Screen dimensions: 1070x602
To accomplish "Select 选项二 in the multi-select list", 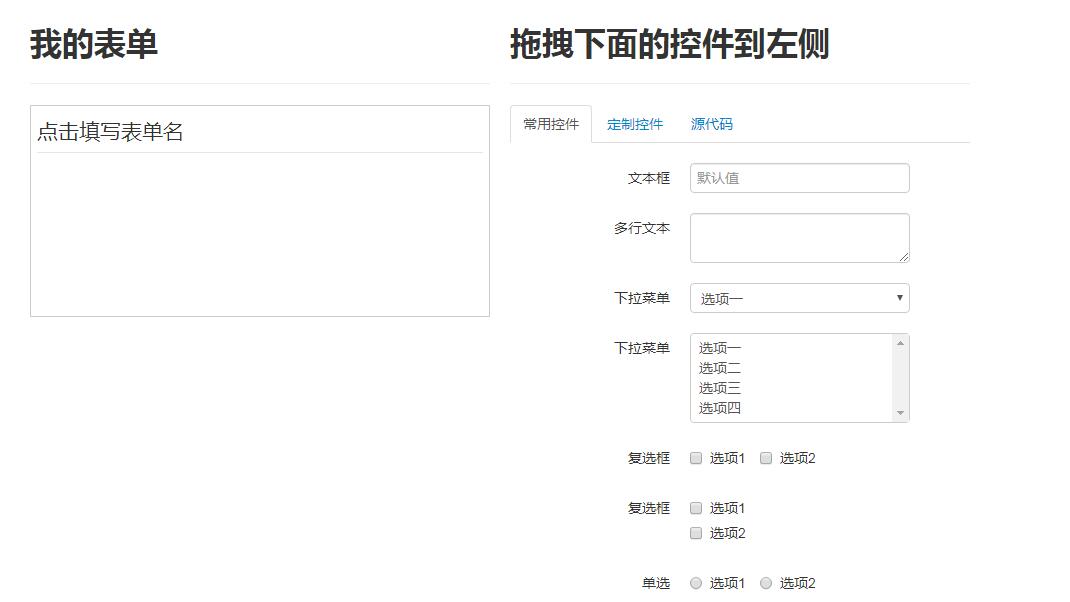I will click(x=718, y=368).
